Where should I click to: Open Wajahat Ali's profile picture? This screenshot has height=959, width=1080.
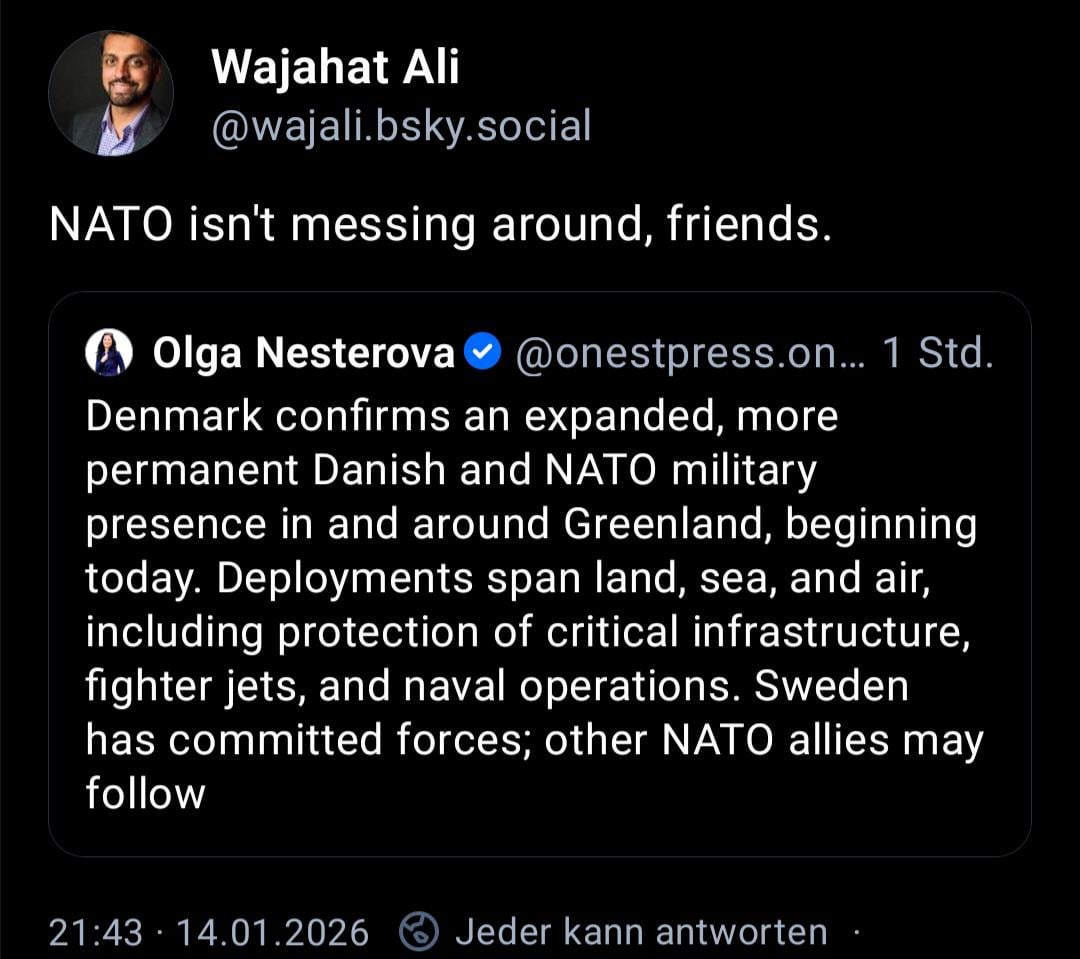111,94
